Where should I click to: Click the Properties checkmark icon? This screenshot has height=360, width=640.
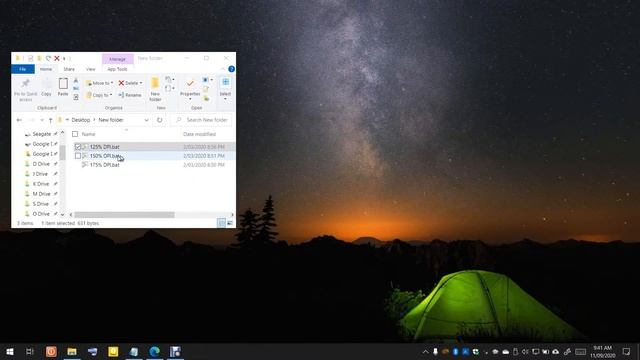(x=190, y=83)
